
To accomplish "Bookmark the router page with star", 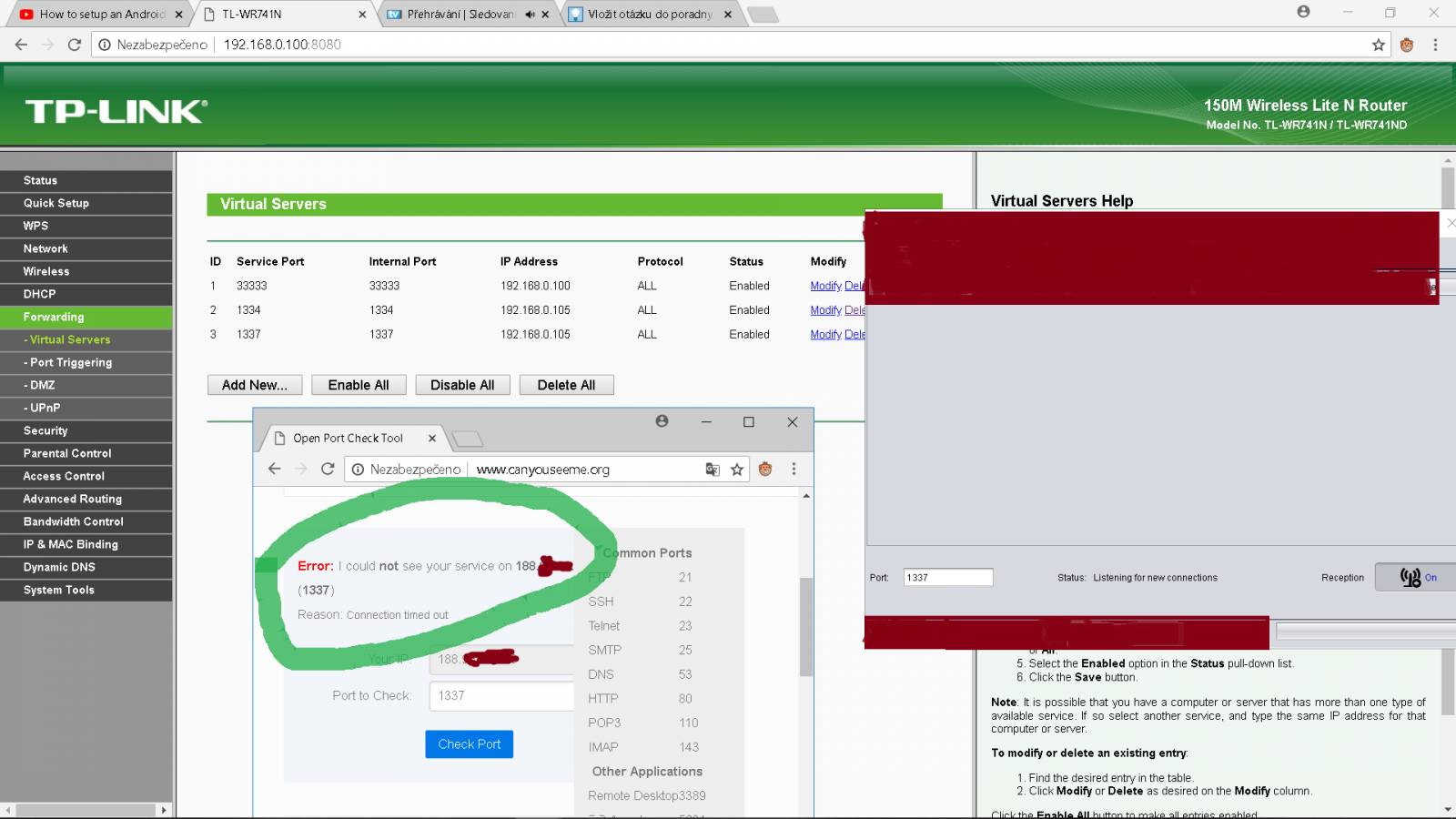I will coord(1379,45).
